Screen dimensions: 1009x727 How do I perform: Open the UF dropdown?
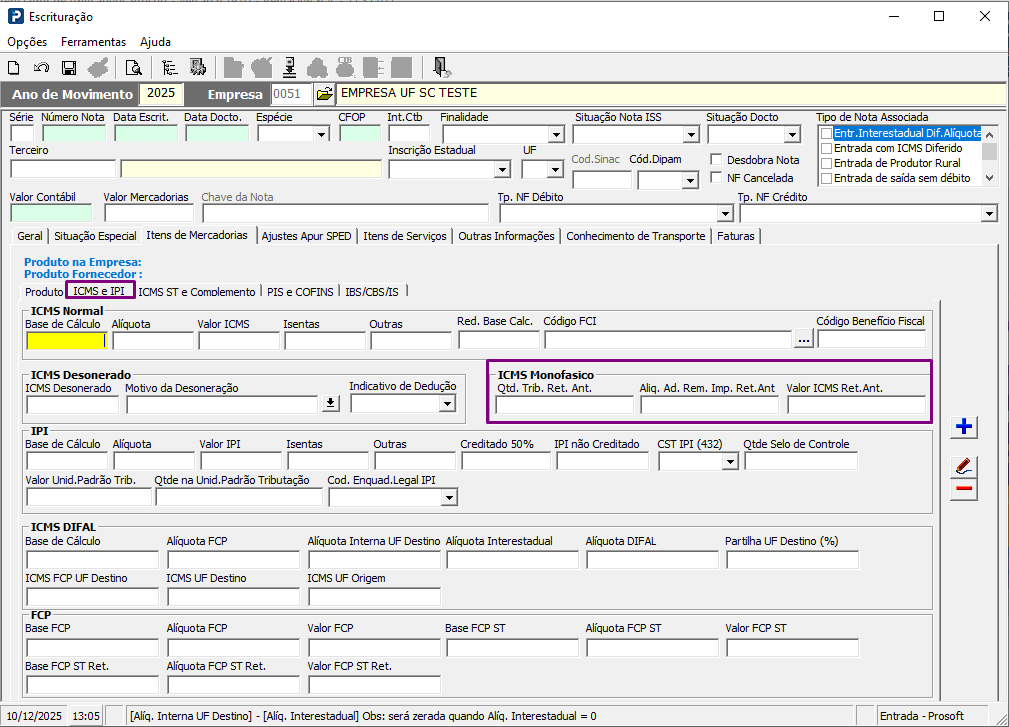555,170
